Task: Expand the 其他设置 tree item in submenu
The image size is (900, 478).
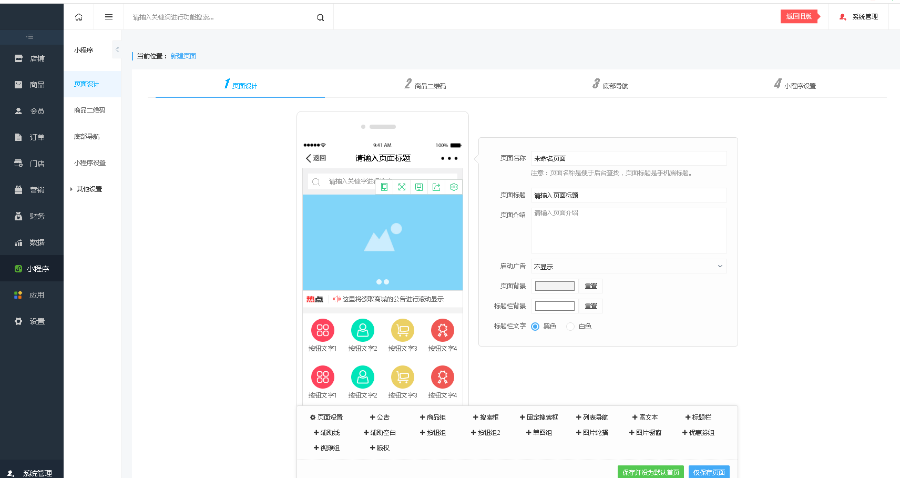Action: pyautogui.click(x=86, y=189)
